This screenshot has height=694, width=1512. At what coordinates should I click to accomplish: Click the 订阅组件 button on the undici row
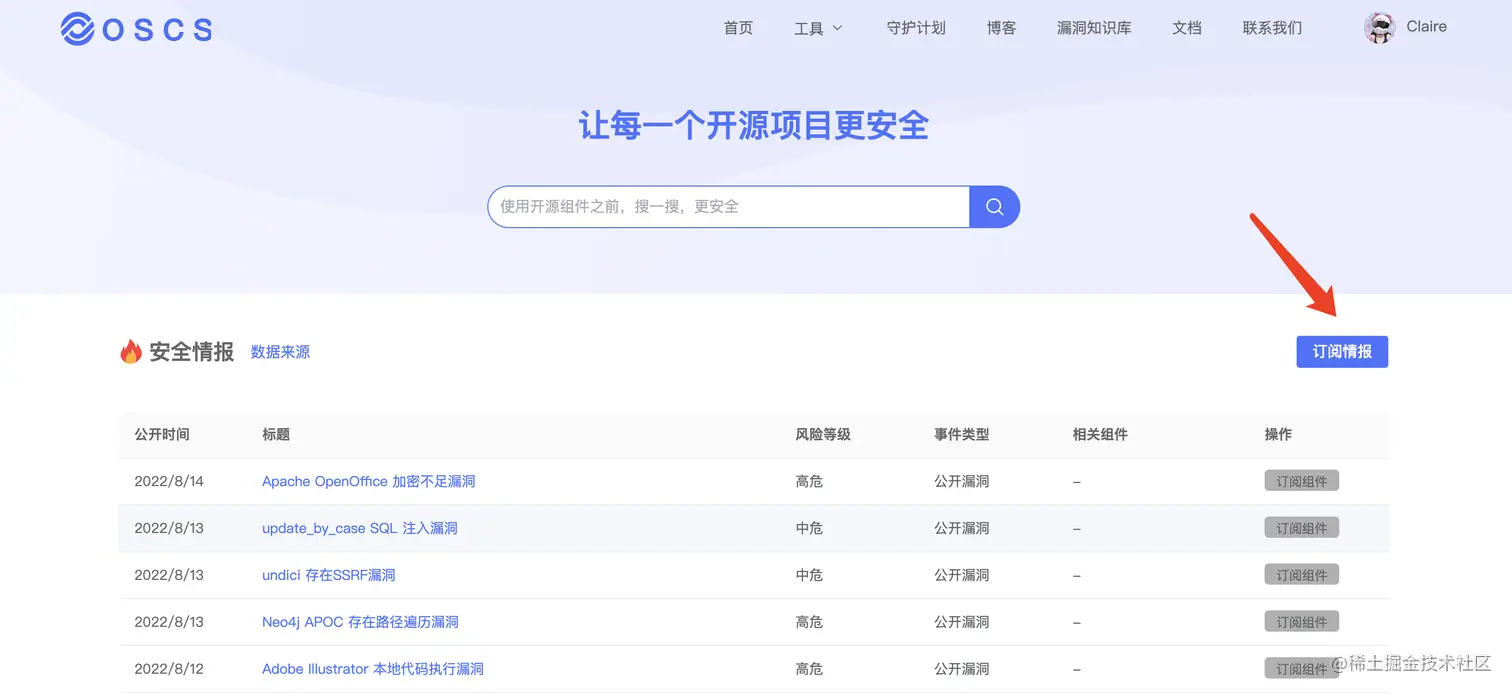click(1301, 575)
